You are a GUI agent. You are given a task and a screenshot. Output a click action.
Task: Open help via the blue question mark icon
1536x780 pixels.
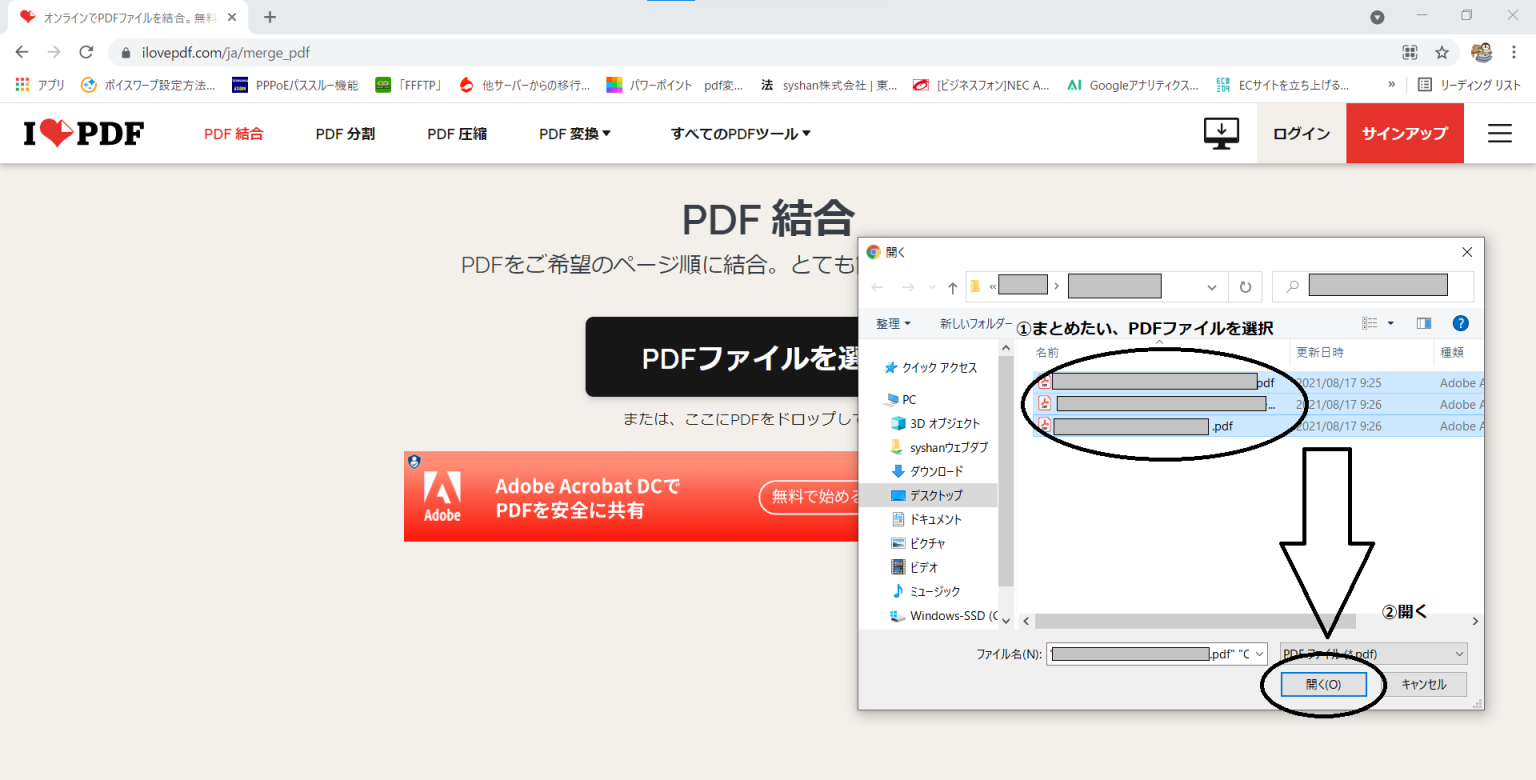[x=1461, y=323]
